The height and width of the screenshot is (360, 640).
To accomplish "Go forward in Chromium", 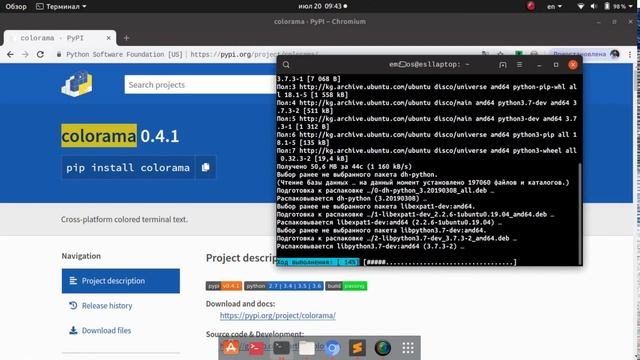I will 25,54.
